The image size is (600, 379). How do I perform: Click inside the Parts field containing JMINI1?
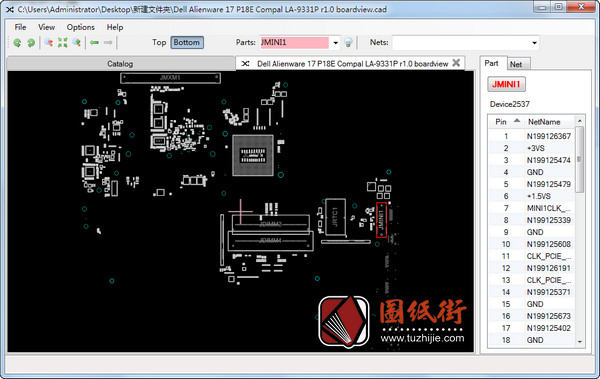tap(294, 42)
